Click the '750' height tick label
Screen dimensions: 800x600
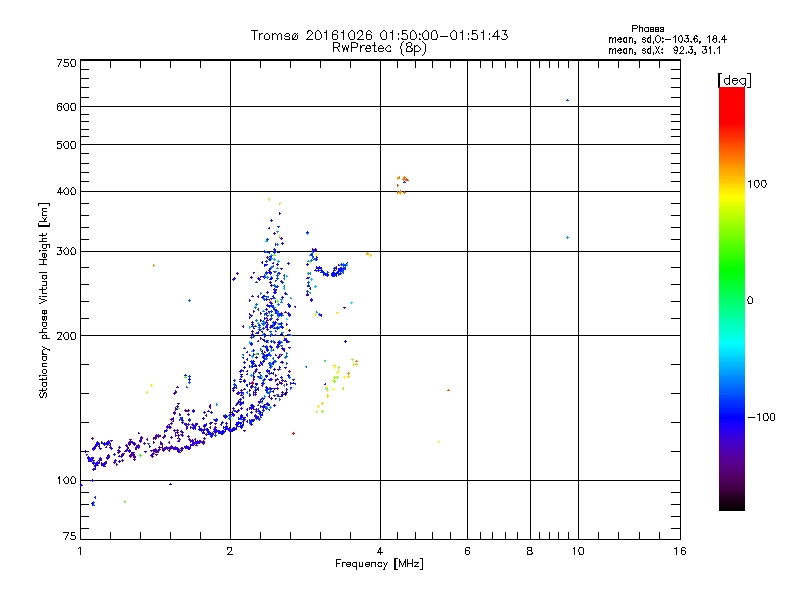pyautogui.click(x=66, y=63)
